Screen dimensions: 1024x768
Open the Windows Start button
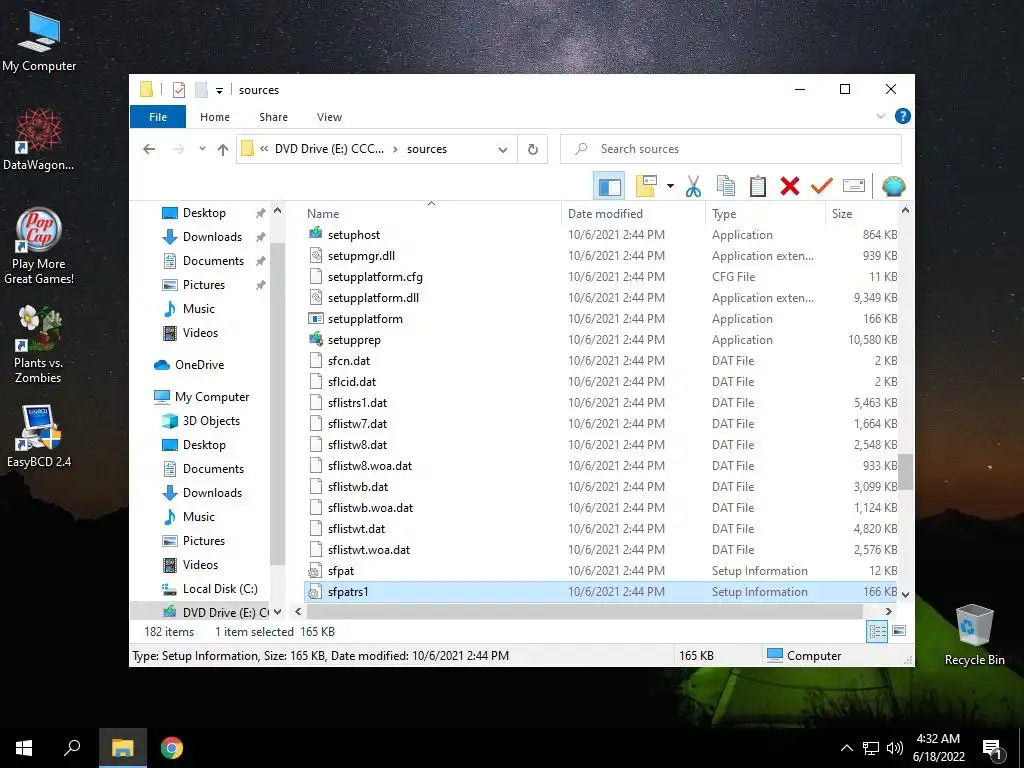pyautogui.click(x=24, y=748)
